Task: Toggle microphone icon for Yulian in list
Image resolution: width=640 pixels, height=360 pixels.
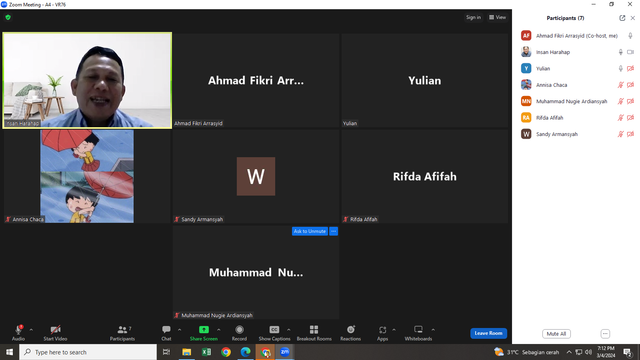Action: tap(620, 68)
